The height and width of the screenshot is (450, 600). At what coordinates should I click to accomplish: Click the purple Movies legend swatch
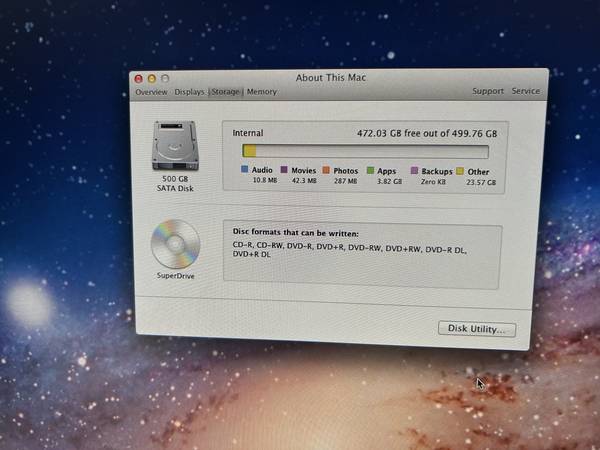tap(284, 170)
